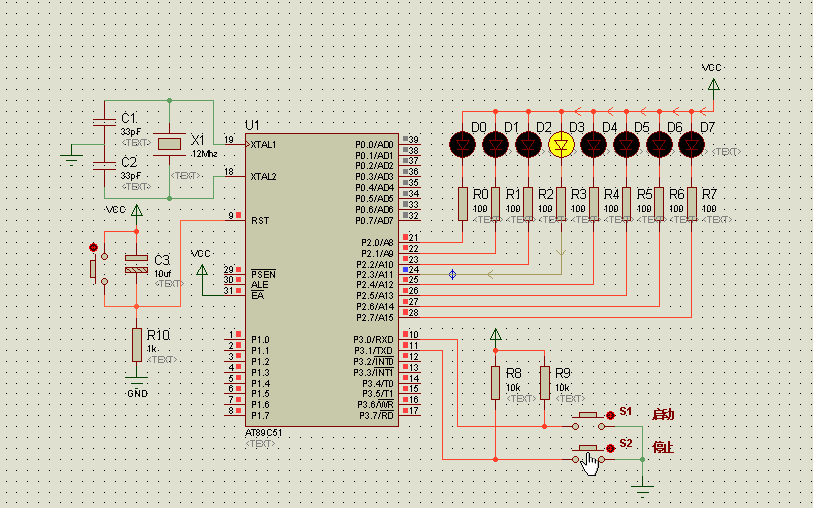Click the '启动' label next to S1
813x508 pixels.
[x=663, y=415]
